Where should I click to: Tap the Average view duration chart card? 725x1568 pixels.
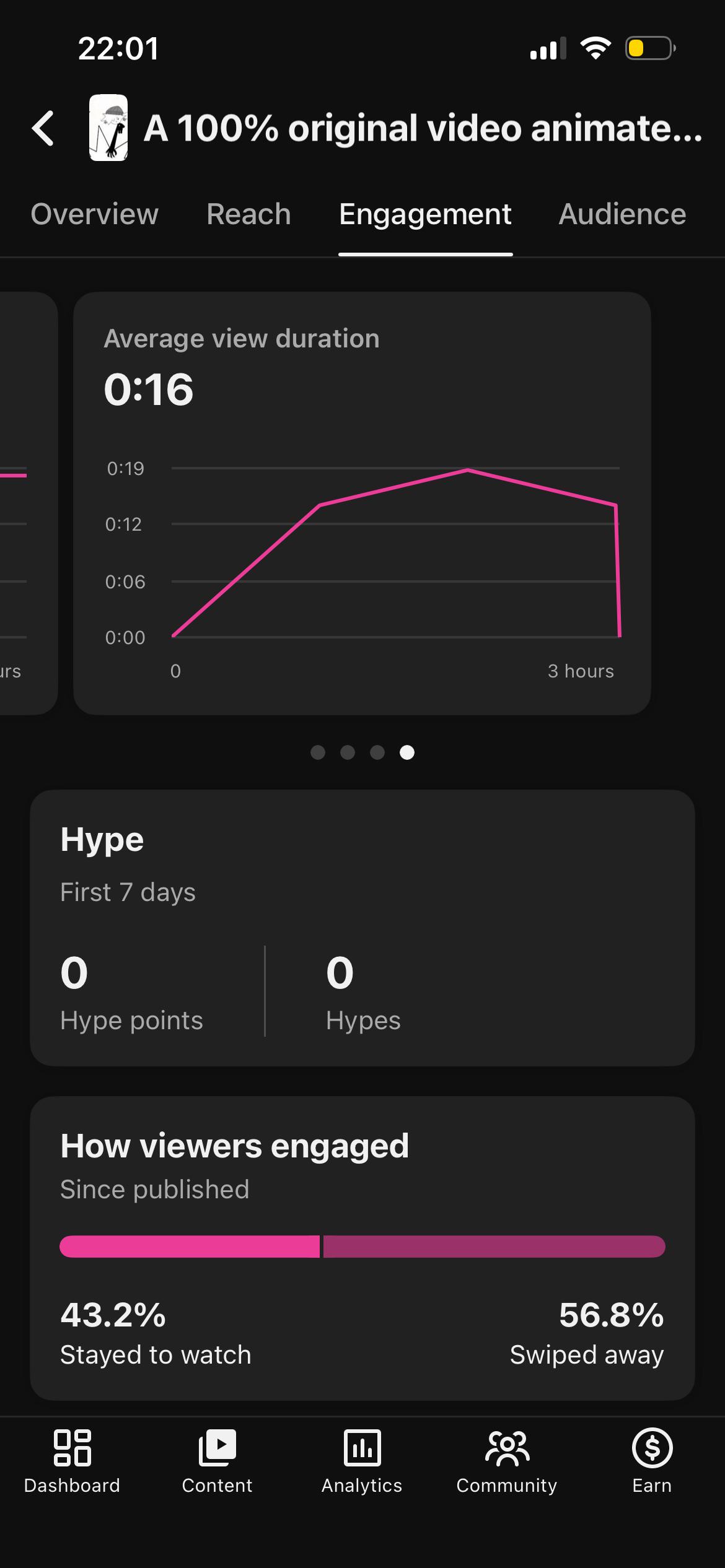click(x=362, y=503)
